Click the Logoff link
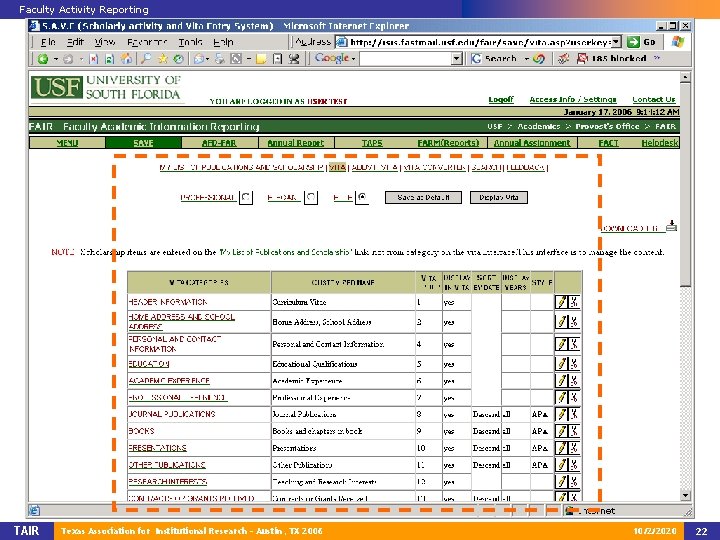This screenshot has height=540, width=720. (x=501, y=99)
